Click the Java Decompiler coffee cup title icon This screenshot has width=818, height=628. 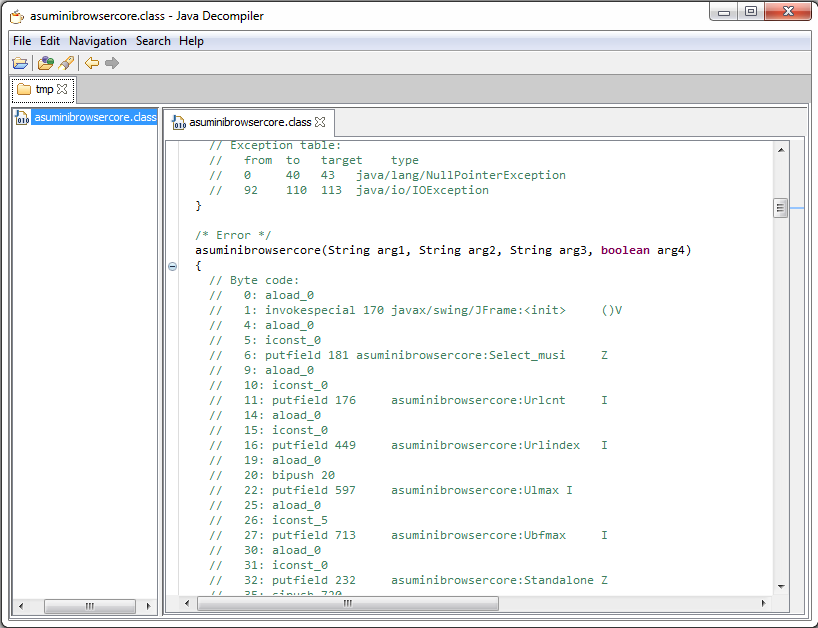coord(17,16)
